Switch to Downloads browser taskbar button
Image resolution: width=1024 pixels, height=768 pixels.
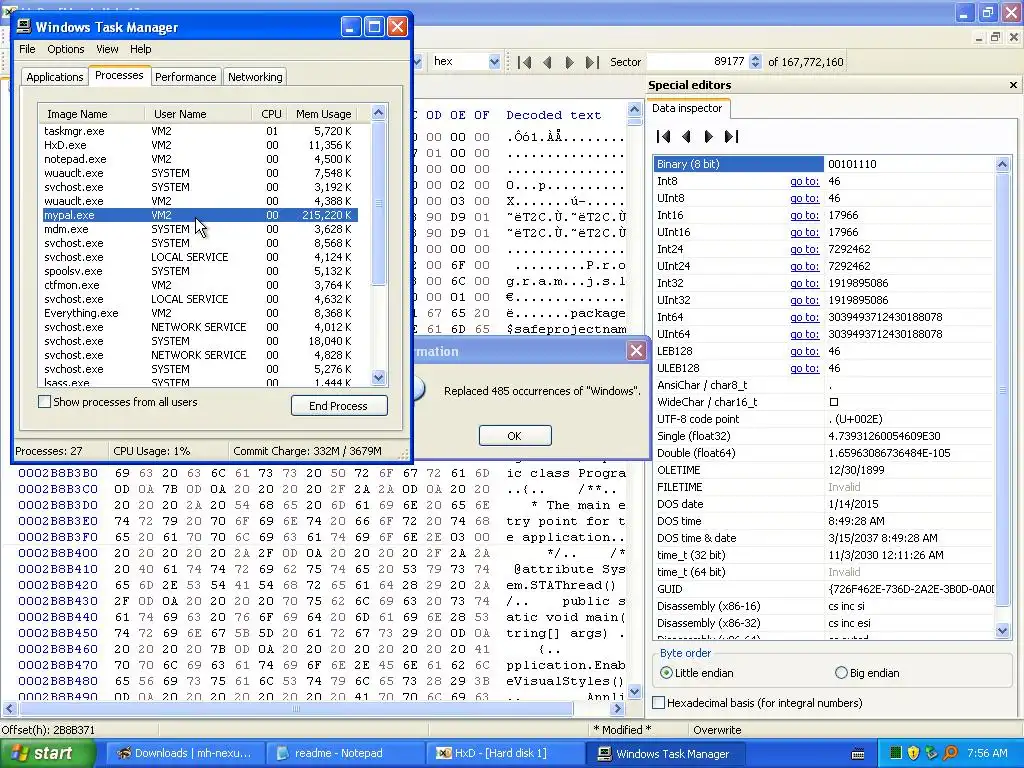tap(184, 753)
